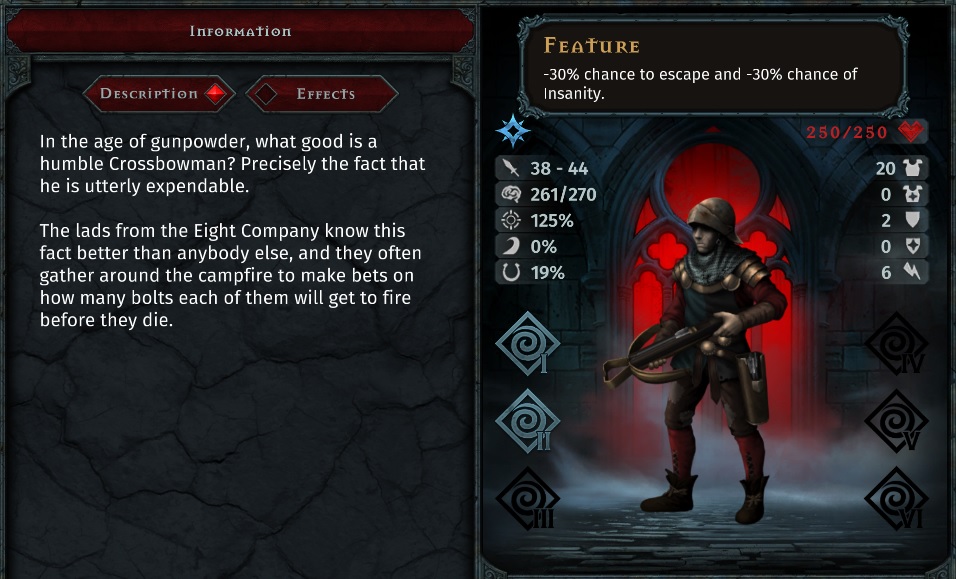Click the shield stat showing 2
Viewport: 956px width, 579px height.
pos(903,220)
